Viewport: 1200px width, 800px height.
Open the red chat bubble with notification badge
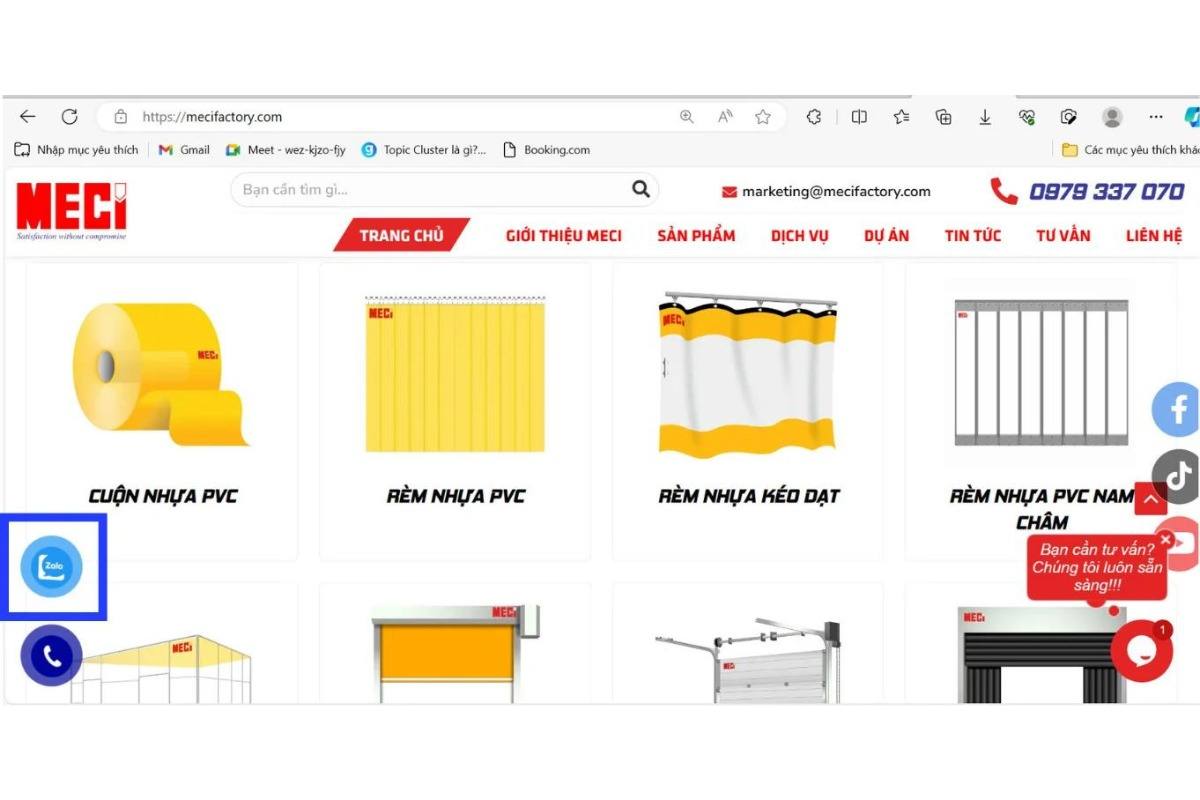point(1140,650)
